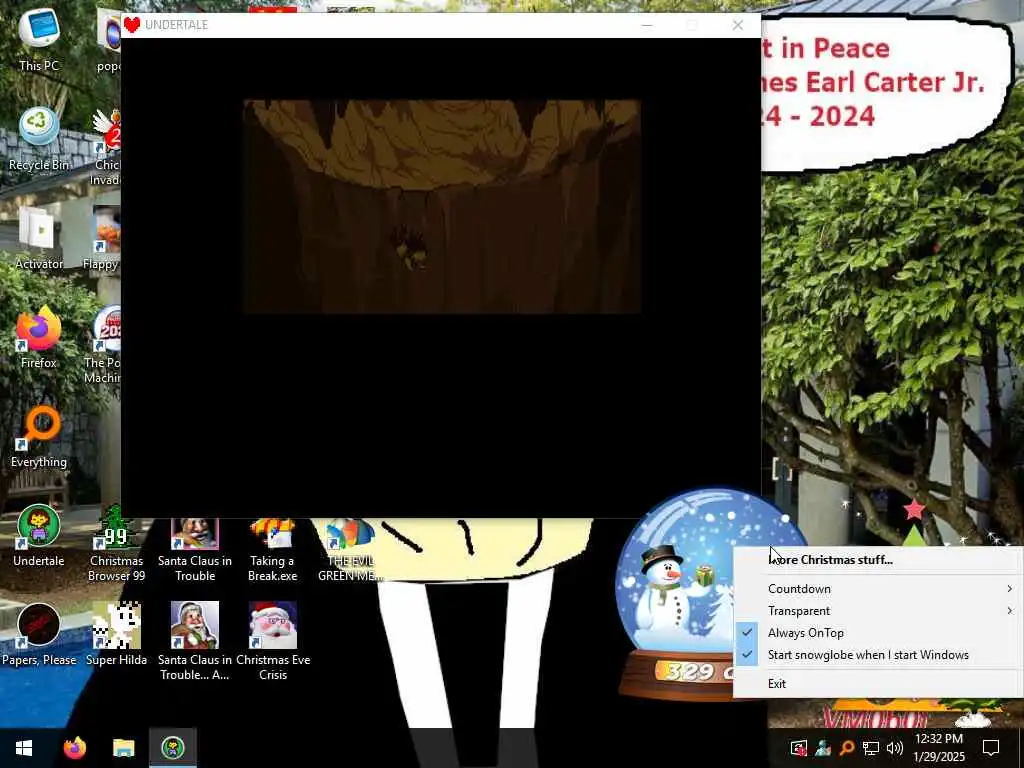This screenshot has height=768, width=1024.
Task: Minimize the Undertale window
Action: tap(647, 25)
